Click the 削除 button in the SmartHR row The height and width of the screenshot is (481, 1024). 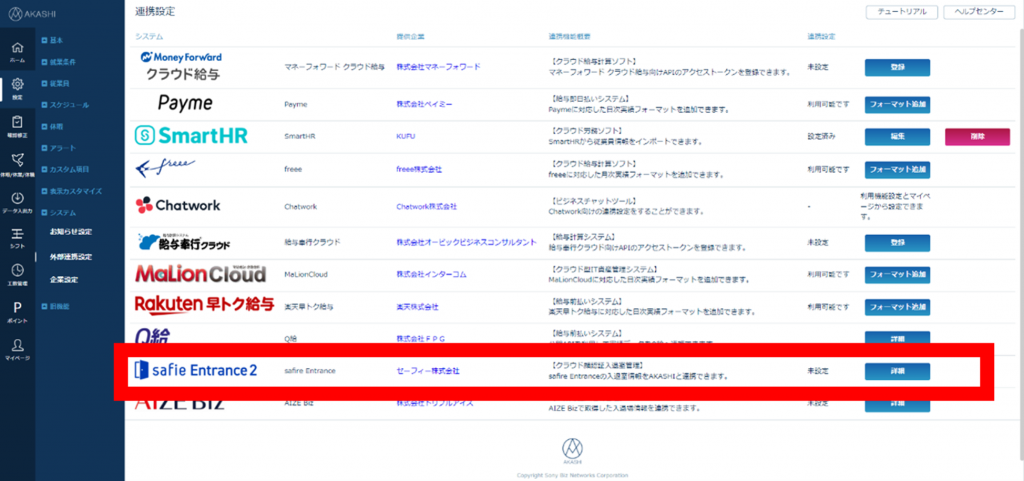click(977, 136)
